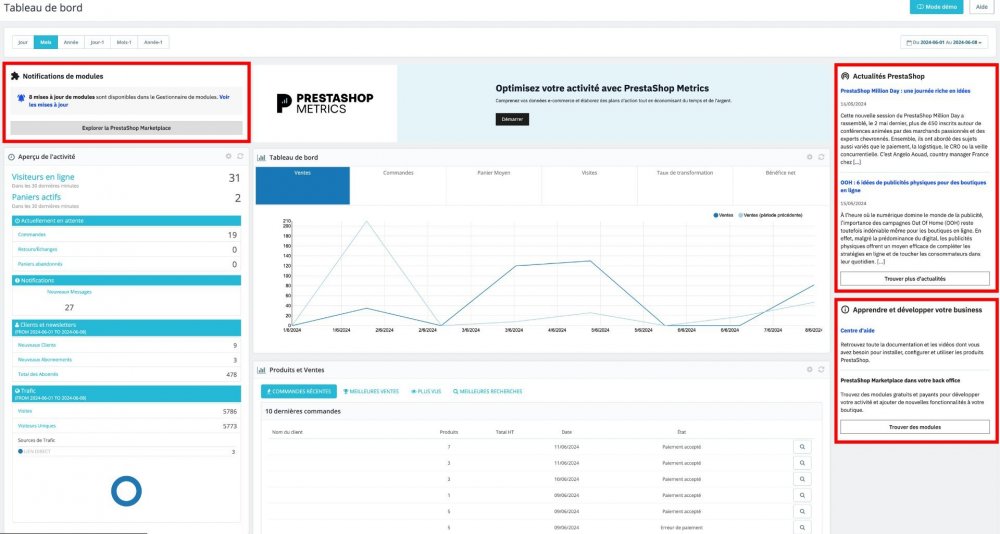
Task: Open the Meilleures ventes tab
Action: click(371, 391)
